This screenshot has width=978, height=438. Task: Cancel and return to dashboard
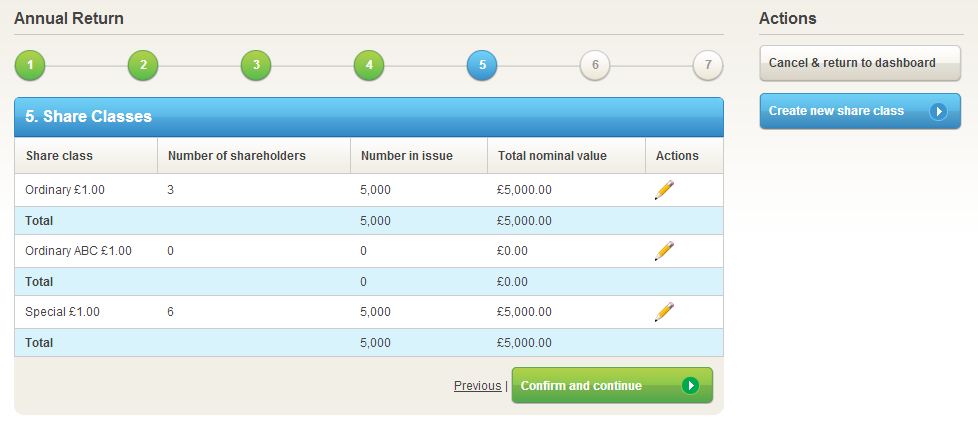point(859,63)
